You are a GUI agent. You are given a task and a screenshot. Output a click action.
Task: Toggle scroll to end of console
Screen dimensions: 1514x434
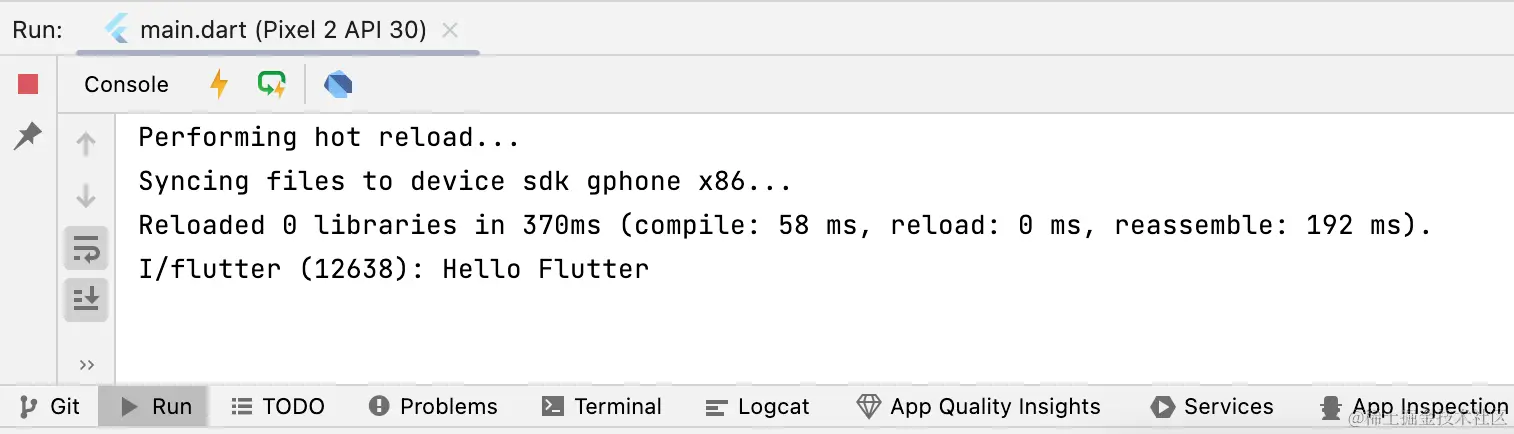point(86,299)
